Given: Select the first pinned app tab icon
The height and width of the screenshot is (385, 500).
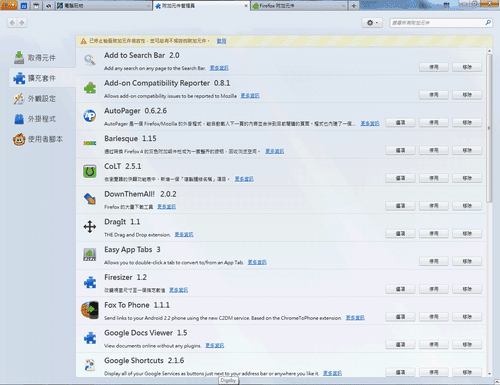Looking at the screenshot, I should tap(24, 6).
